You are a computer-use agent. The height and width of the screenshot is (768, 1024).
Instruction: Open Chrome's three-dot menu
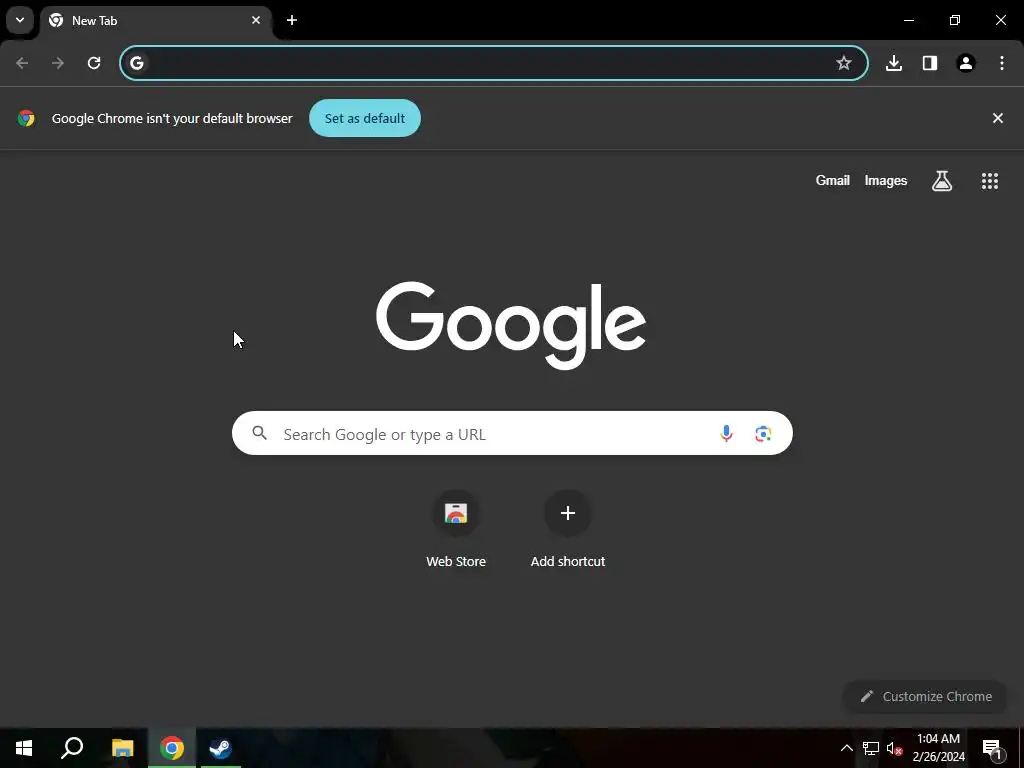[1002, 63]
